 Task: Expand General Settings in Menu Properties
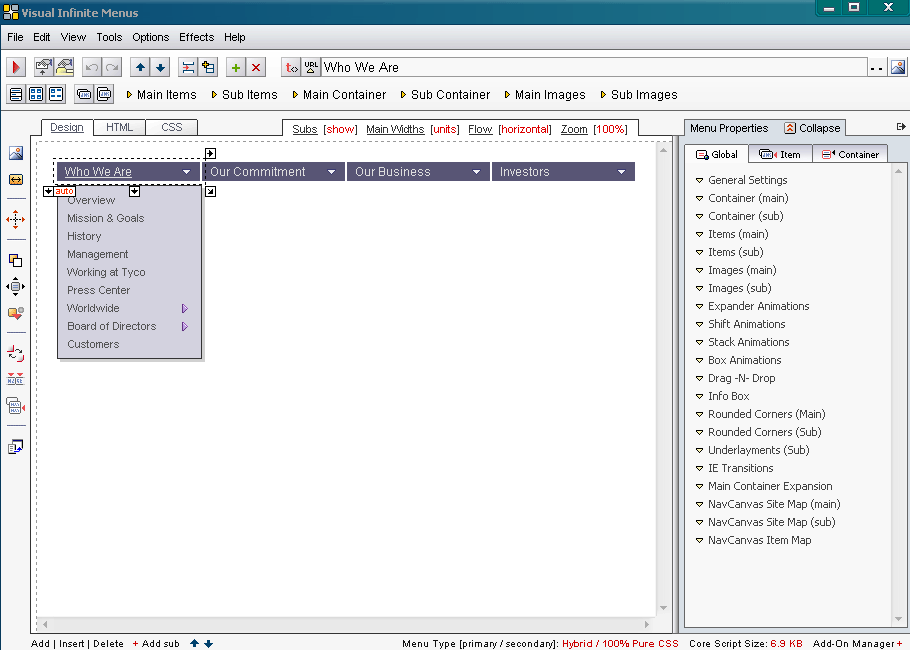pyautogui.click(x=741, y=180)
